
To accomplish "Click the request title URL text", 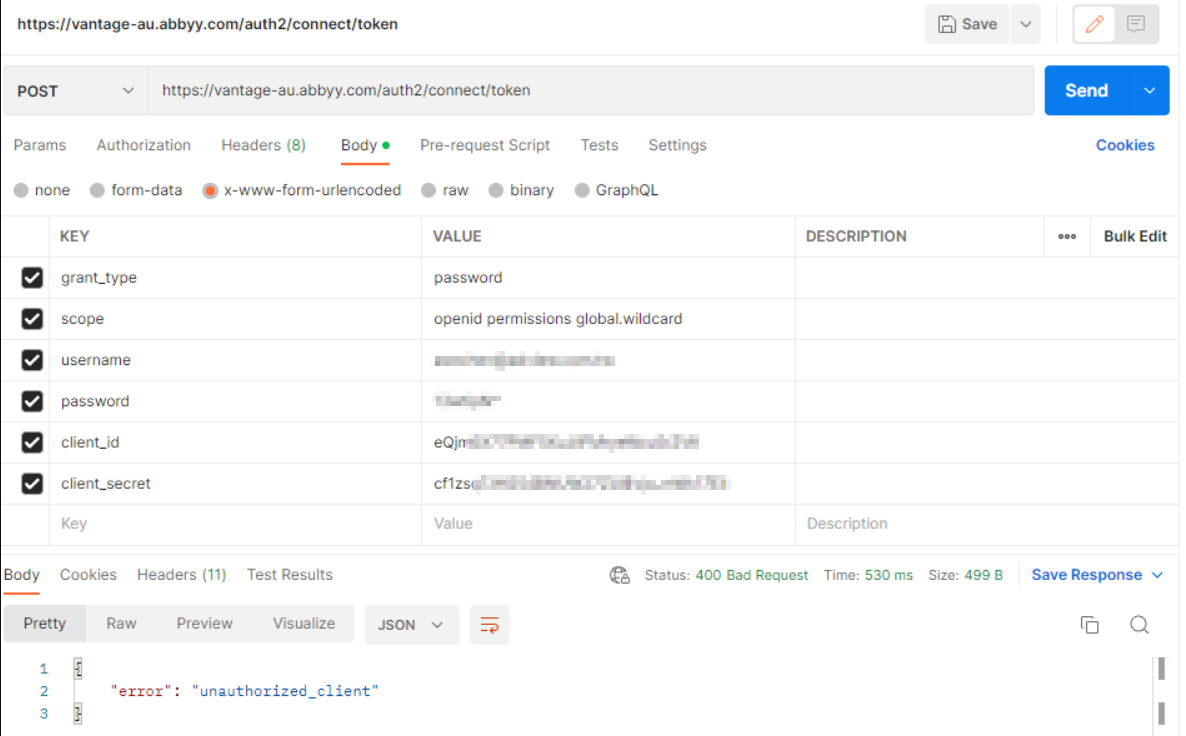I will pos(207,24).
